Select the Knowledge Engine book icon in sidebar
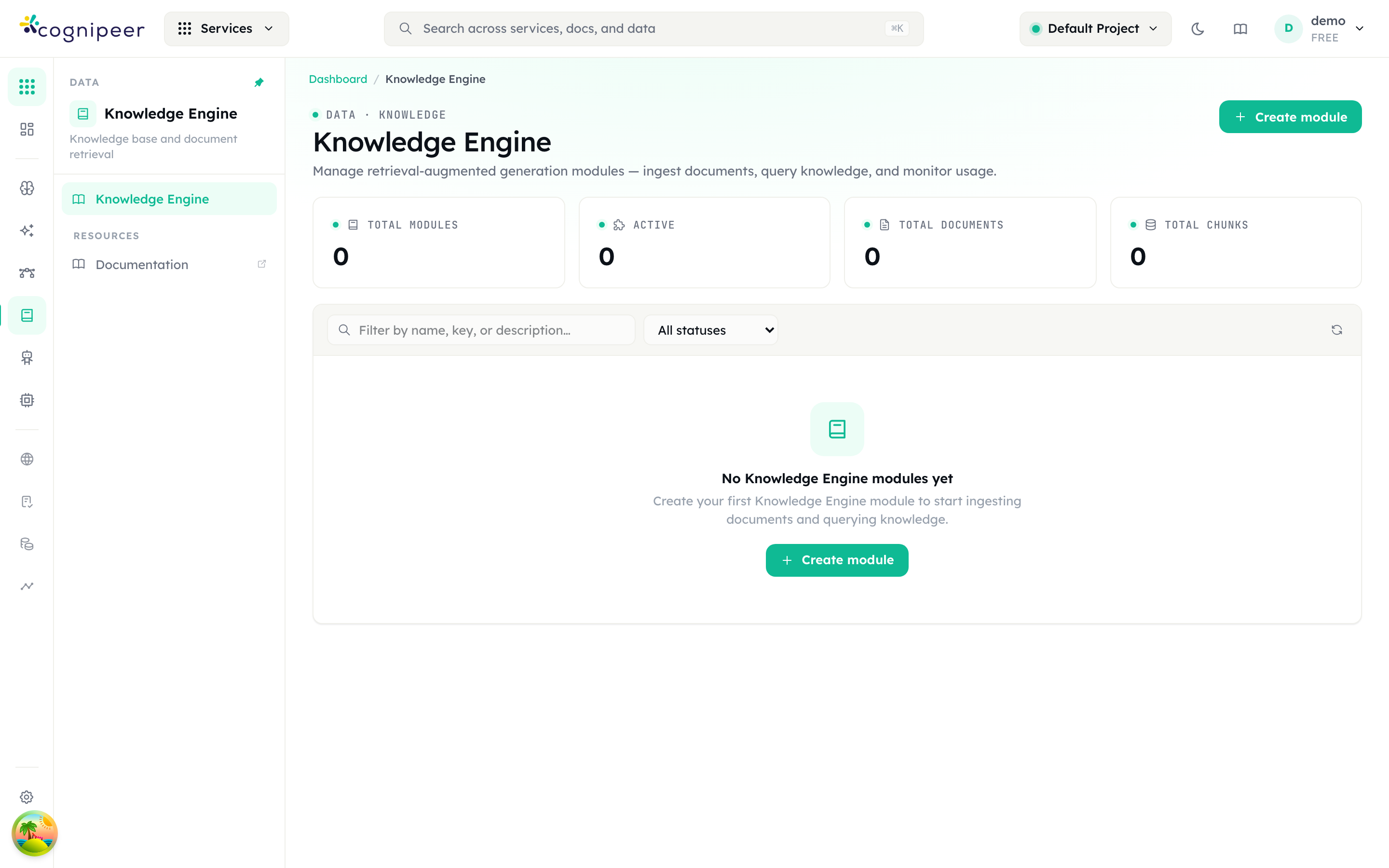1389x868 pixels. point(27,315)
